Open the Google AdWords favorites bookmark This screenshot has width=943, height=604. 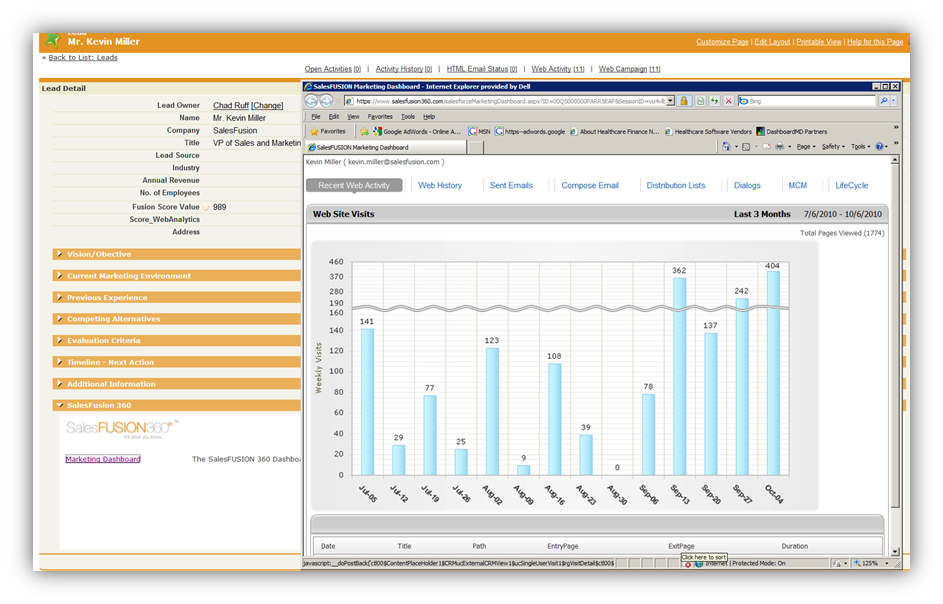(x=417, y=131)
